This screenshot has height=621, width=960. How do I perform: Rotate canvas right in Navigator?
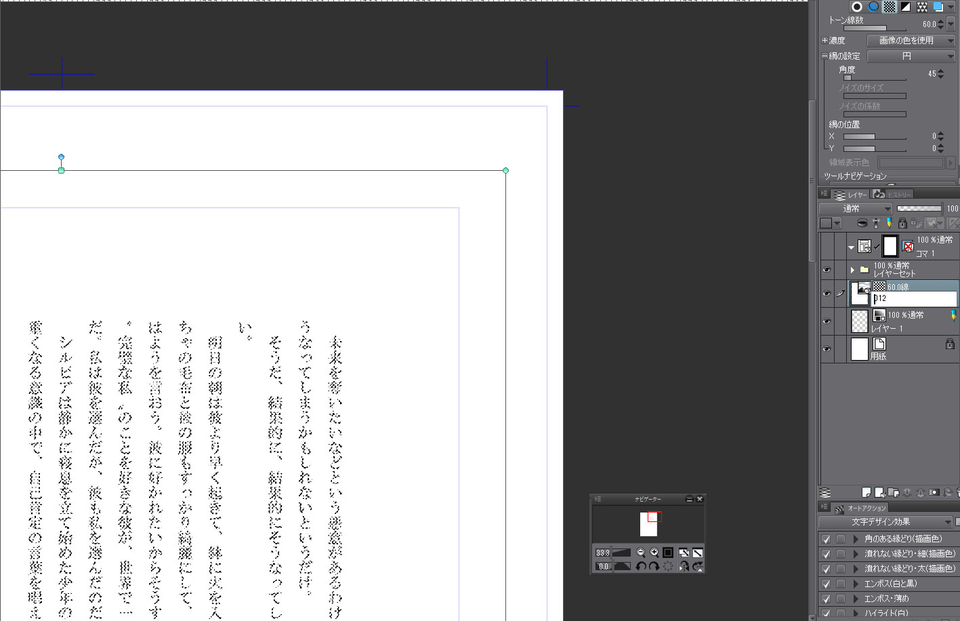[654, 566]
